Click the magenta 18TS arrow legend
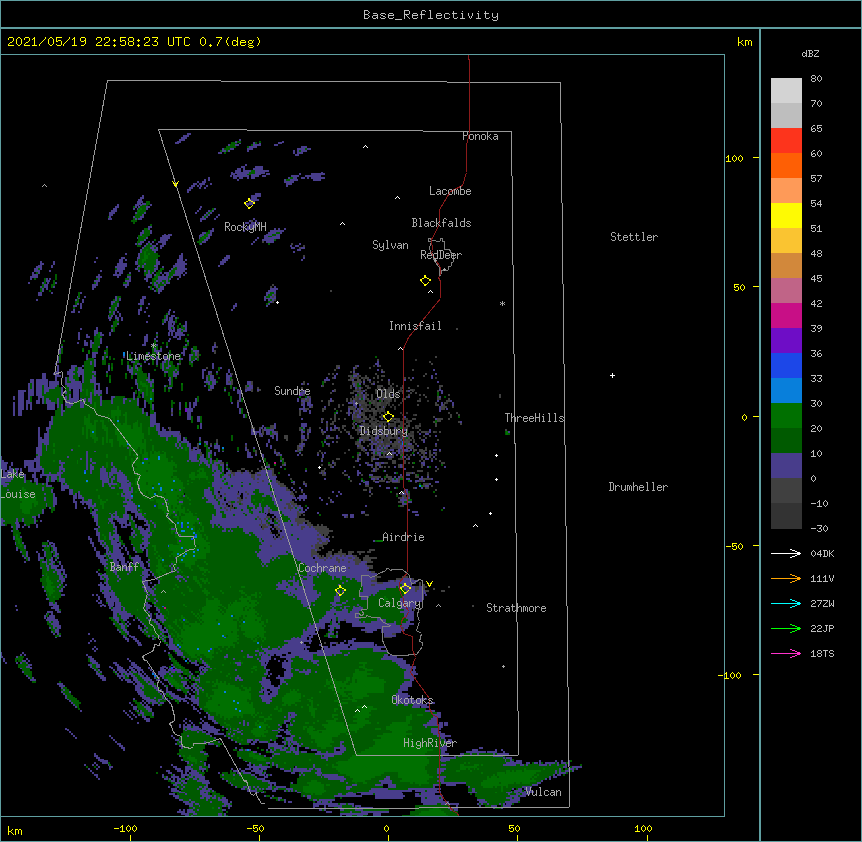862x842 pixels. (786, 653)
